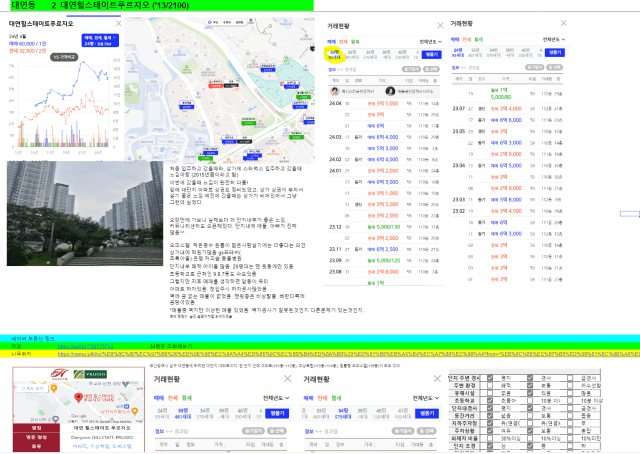Click the Hillstate H logo image
The image size is (640, 454).
pos(60,374)
